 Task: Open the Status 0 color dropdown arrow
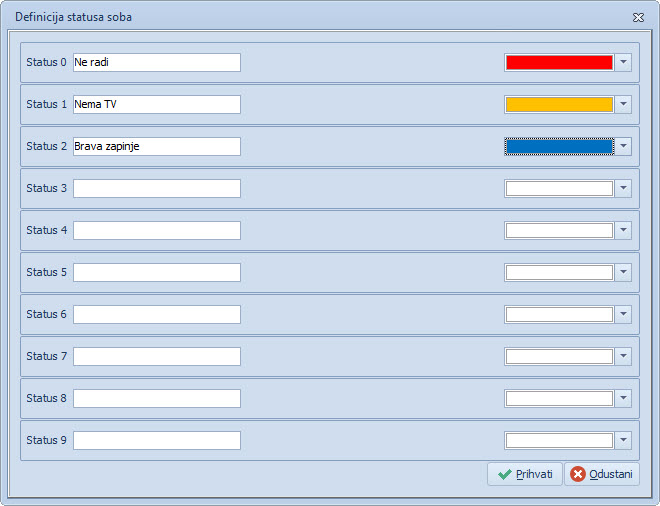click(x=624, y=62)
